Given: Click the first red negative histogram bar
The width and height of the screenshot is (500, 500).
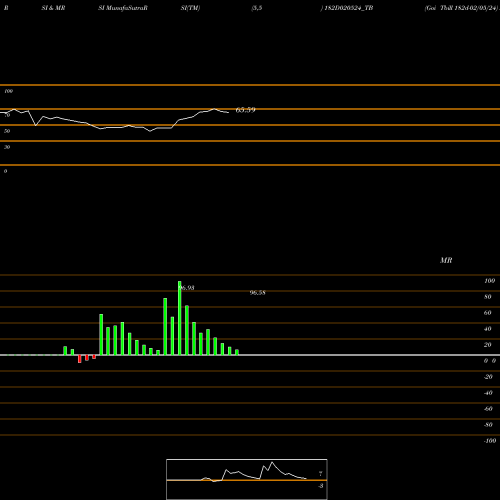Looking at the screenshot, I should coord(80,359).
